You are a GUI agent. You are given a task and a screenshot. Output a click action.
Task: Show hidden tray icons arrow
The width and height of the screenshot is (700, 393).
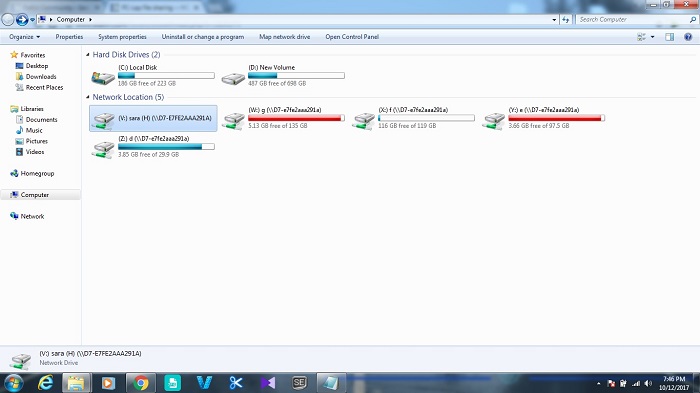598,384
